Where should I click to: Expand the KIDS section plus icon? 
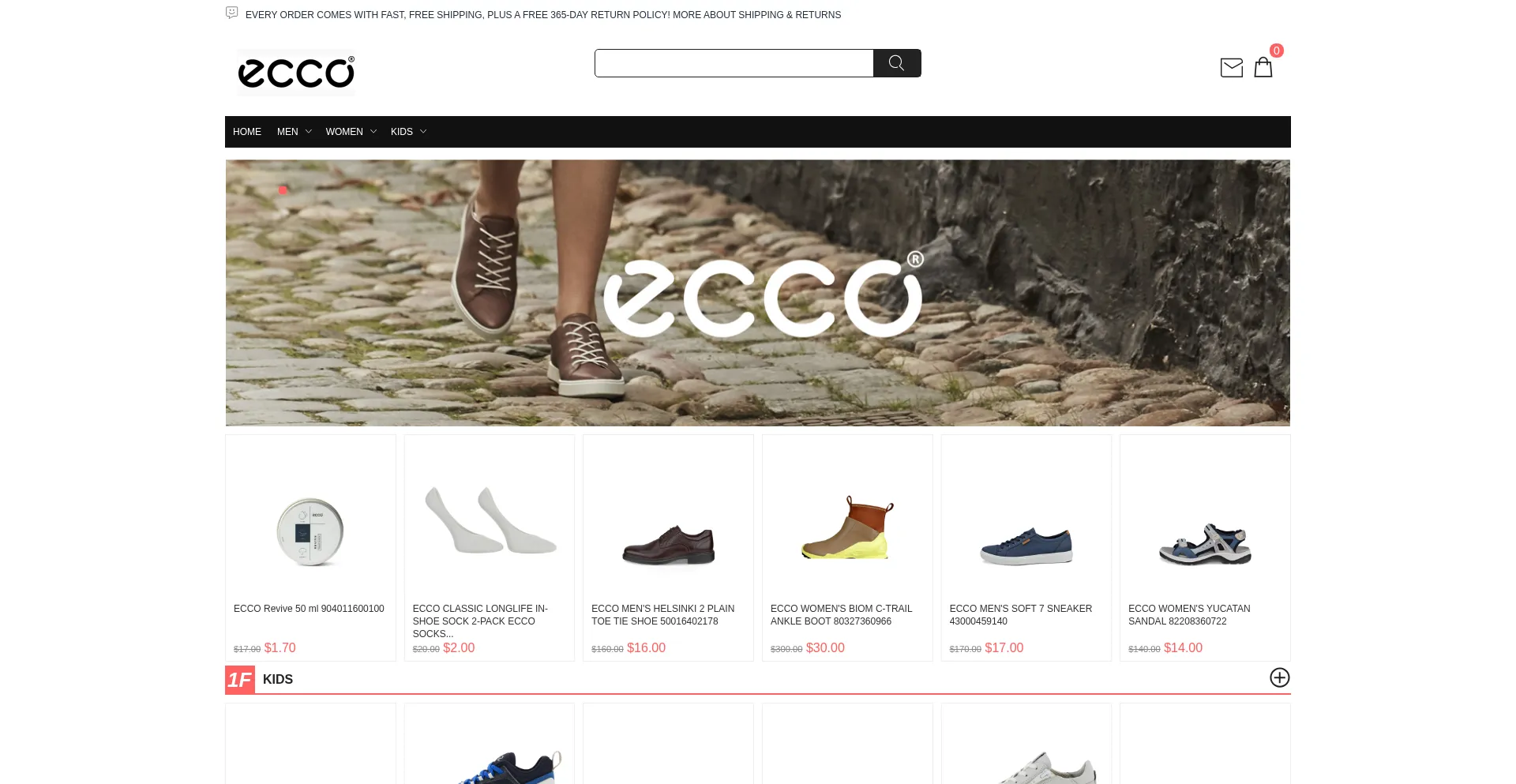point(1280,677)
